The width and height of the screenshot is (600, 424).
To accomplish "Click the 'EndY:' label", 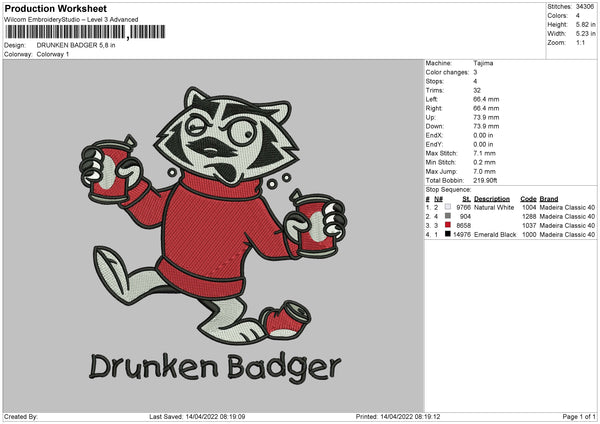I will point(434,144).
